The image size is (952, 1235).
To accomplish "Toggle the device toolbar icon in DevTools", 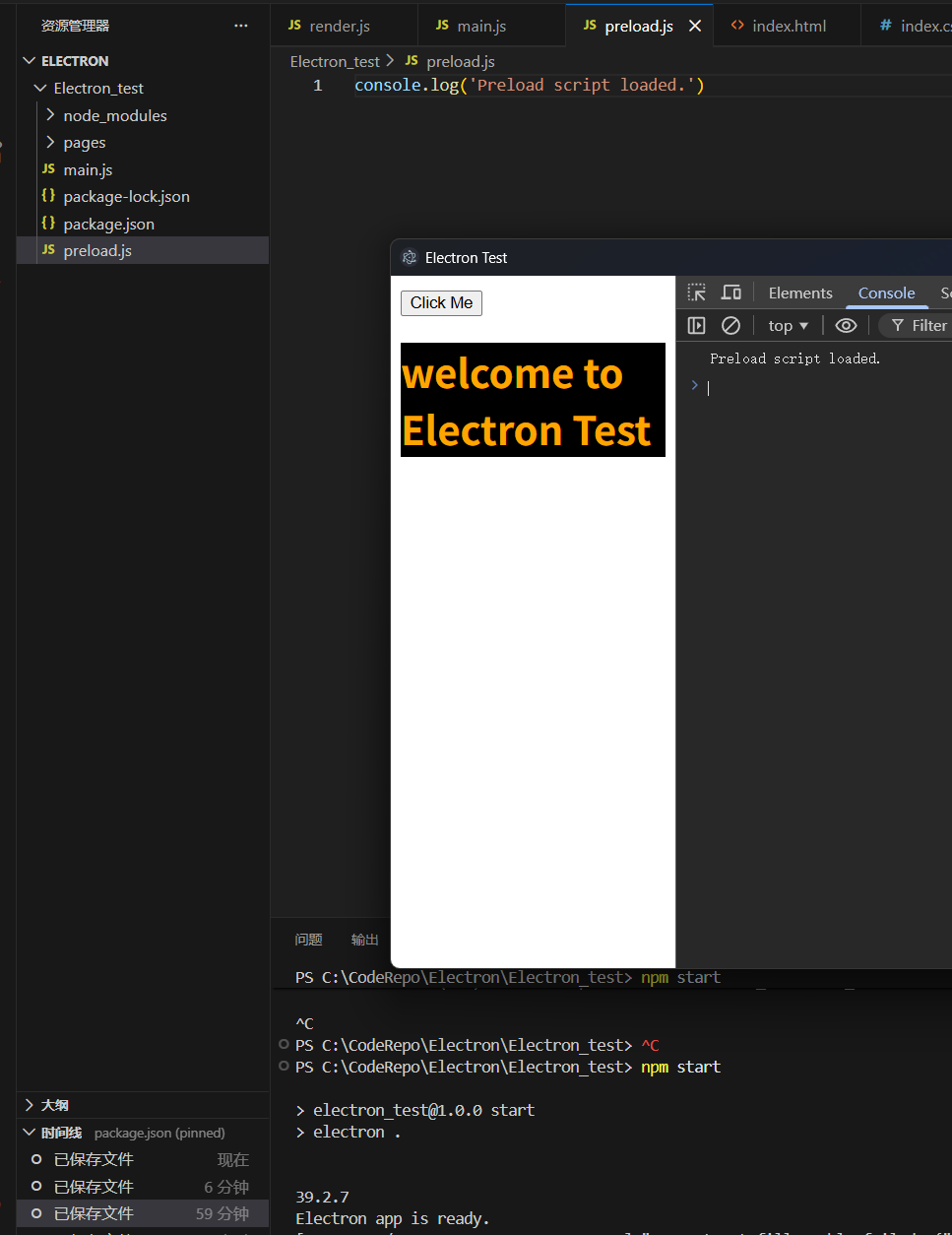I will pyautogui.click(x=730, y=292).
